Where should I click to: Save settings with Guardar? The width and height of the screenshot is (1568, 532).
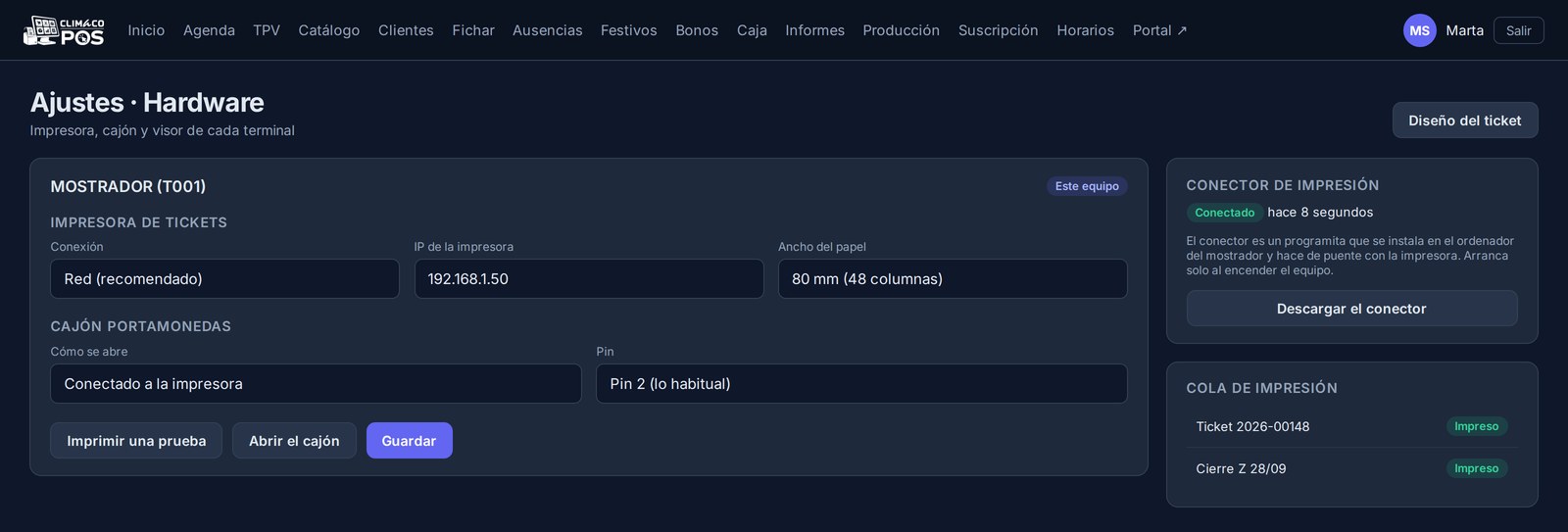point(409,441)
